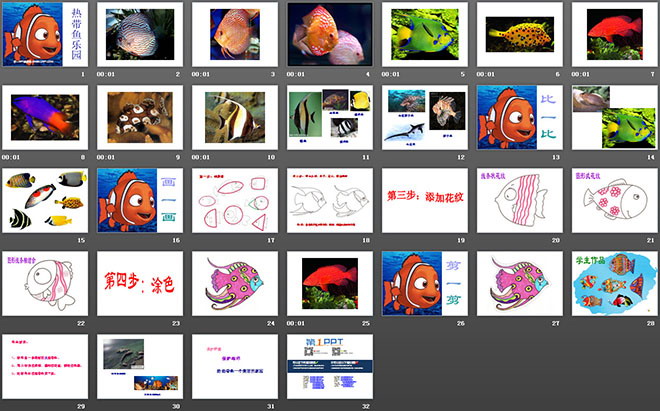Select slide 24 with colored pink fish
Viewport: 660px width, 411px height.
pos(235,283)
